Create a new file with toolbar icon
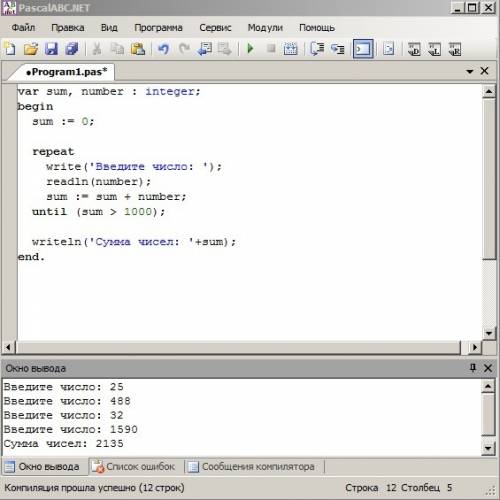The image size is (500, 500). coord(10,49)
